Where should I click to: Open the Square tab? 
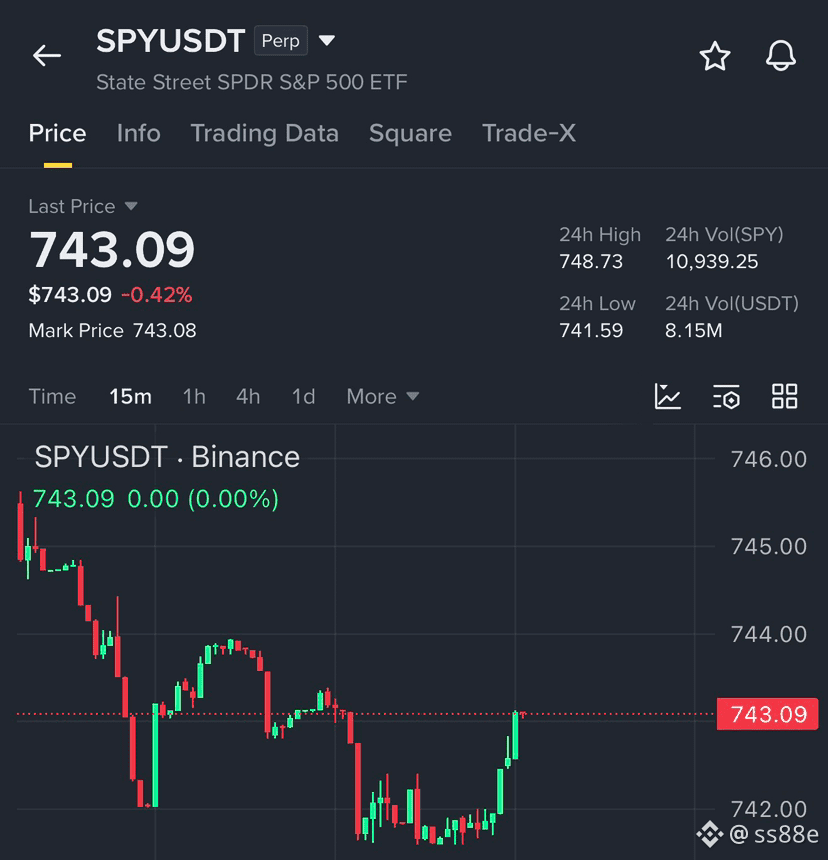click(410, 133)
